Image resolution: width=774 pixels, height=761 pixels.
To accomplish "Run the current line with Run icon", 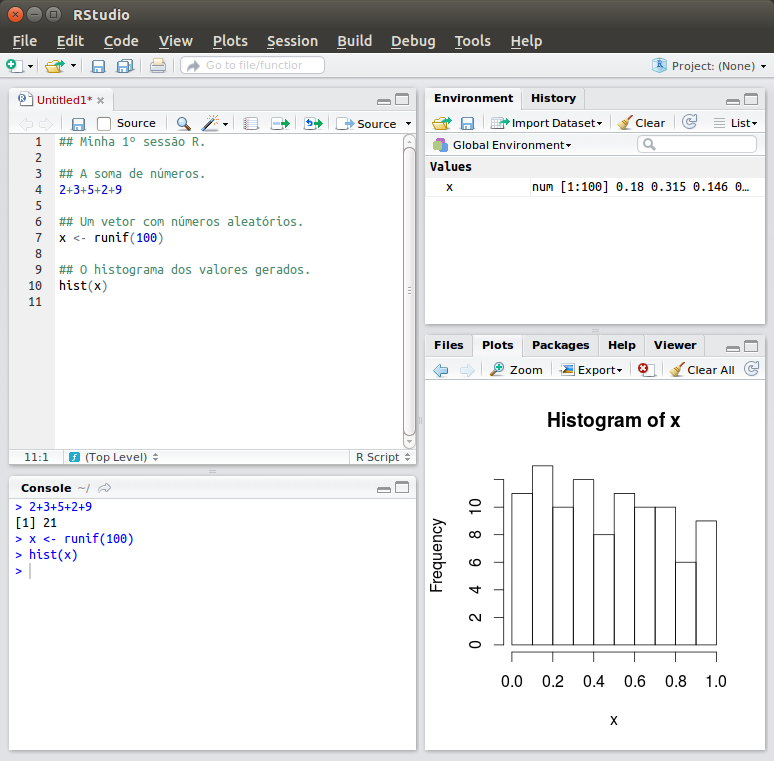I will (x=280, y=124).
